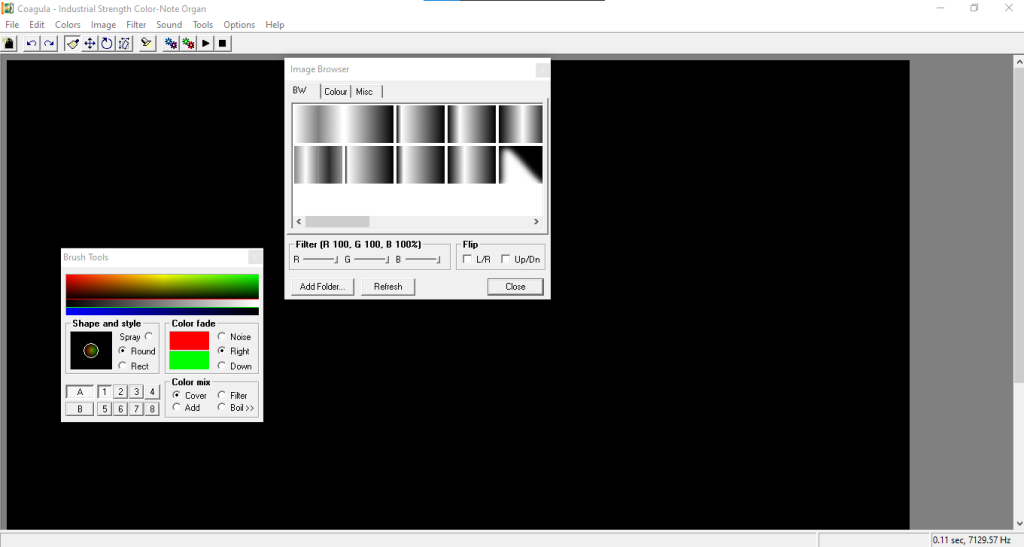
Task: Click the blue and purple gears icon
Action: (171, 43)
